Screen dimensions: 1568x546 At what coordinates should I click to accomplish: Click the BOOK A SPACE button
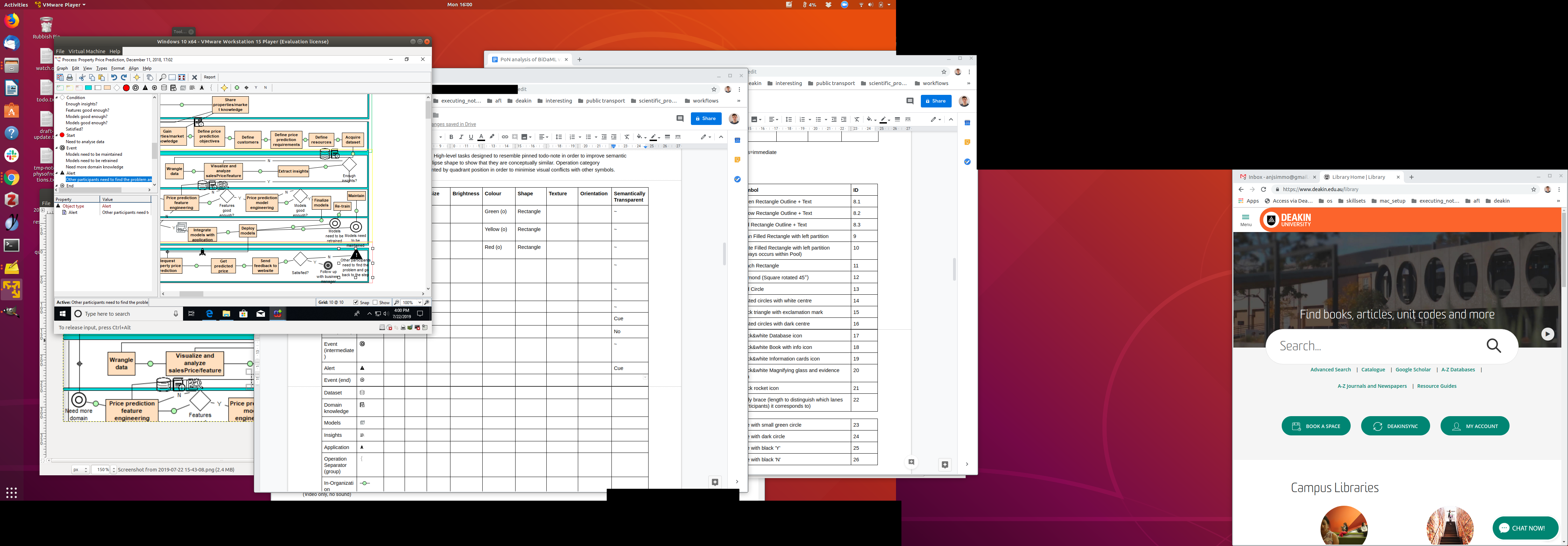[1315, 426]
